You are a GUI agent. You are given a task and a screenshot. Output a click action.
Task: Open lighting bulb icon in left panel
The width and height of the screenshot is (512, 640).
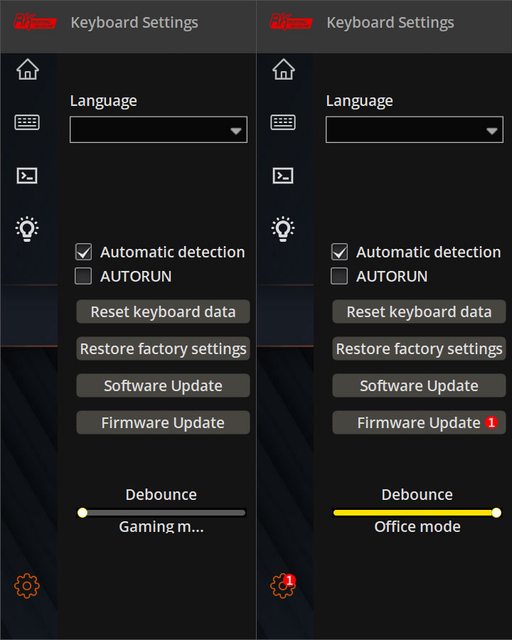click(27, 229)
